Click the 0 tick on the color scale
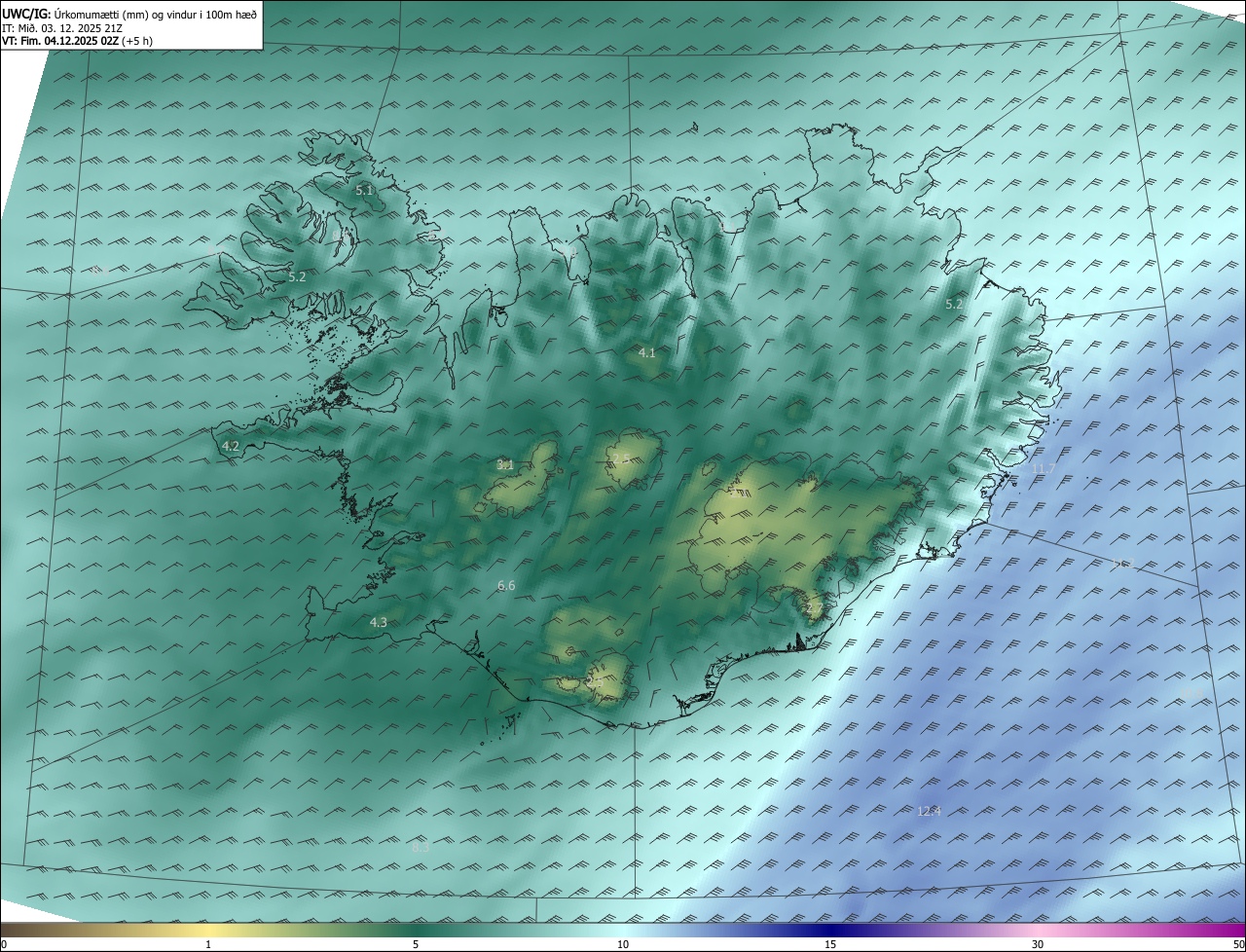Image resolution: width=1246 pixels, height=952 pixels. 4,945
